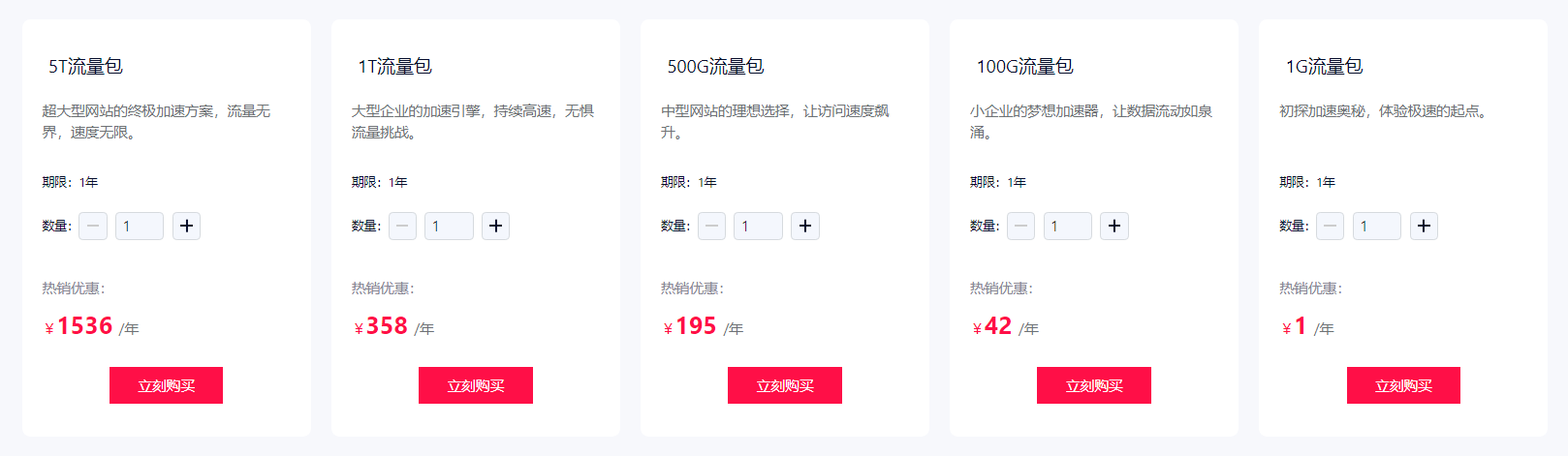Increase quantity for the 500G流量包
Screen dimensions: 1568x456
click(x=804, y=226)
